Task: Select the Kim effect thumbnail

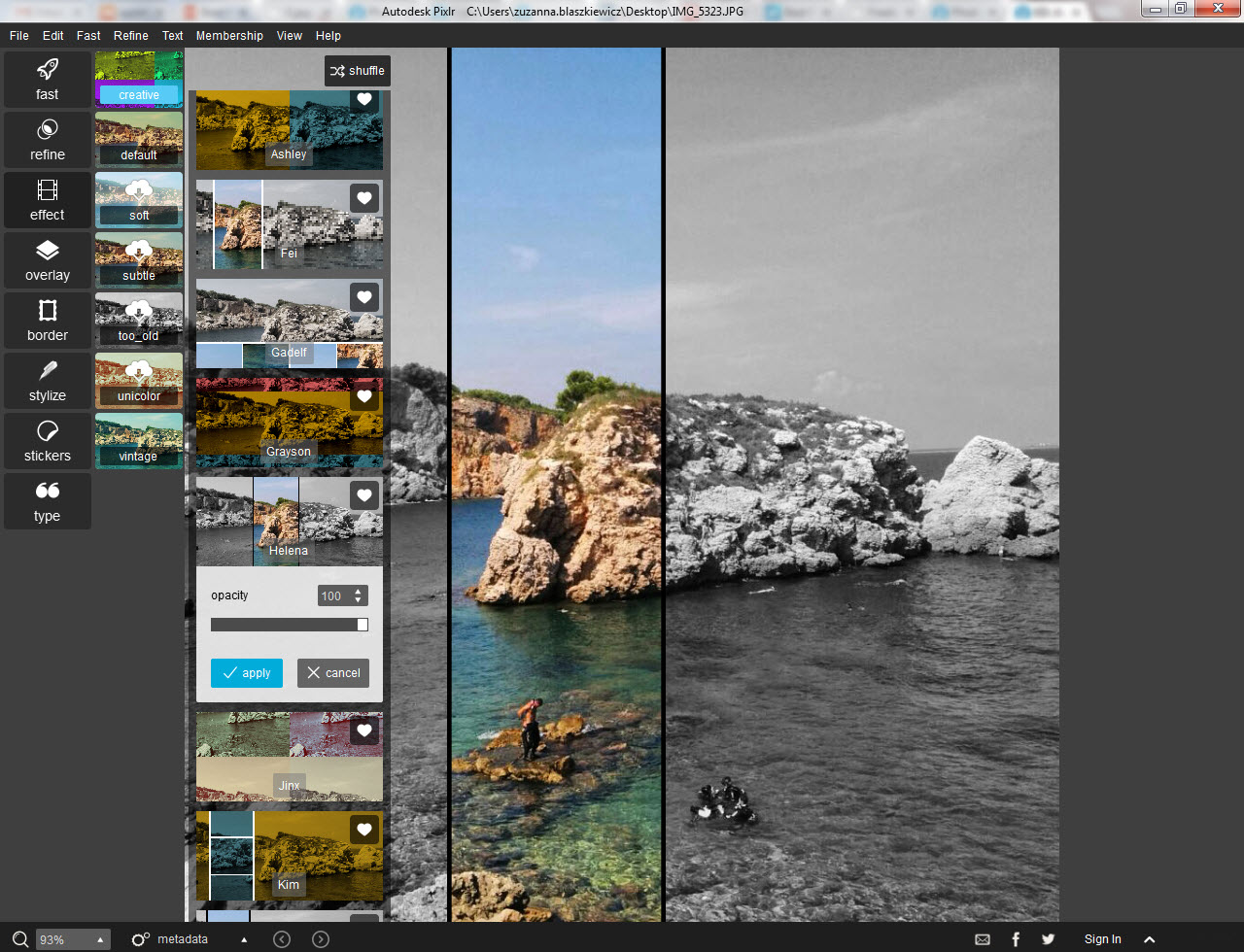Action: tap(288, 856)
